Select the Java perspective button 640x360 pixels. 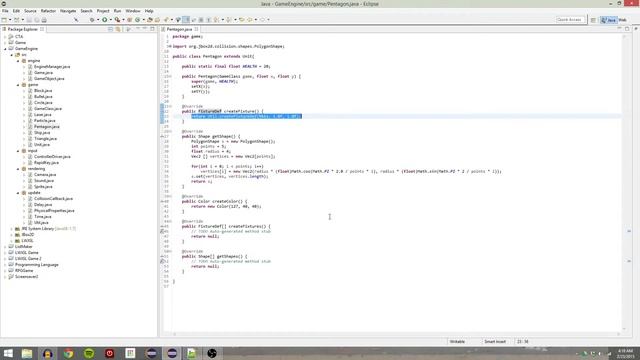pos(609,20)
